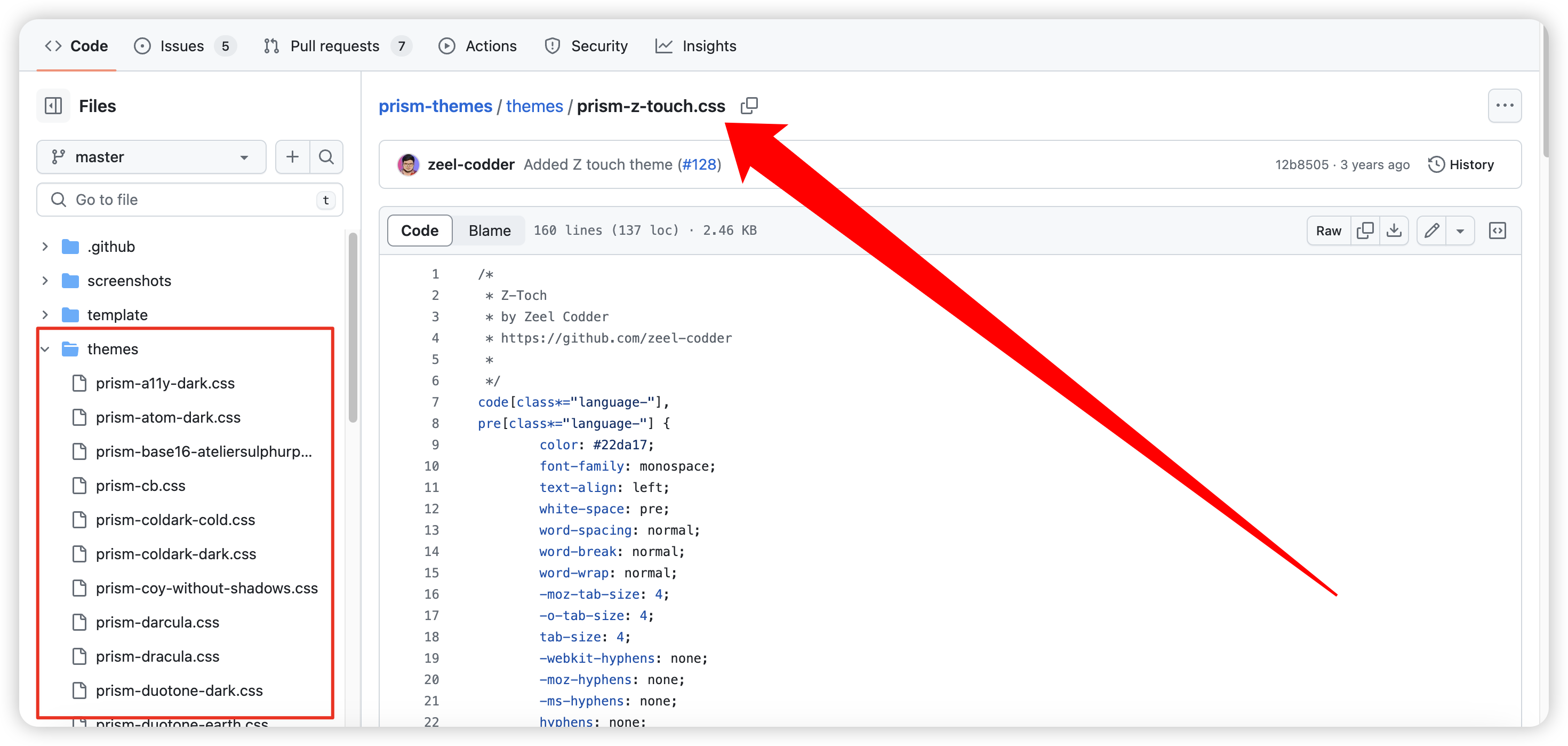The width and height of the screenshot is (1568, 746).
Task: Switch to the Code repository tab
Action: 77,46
